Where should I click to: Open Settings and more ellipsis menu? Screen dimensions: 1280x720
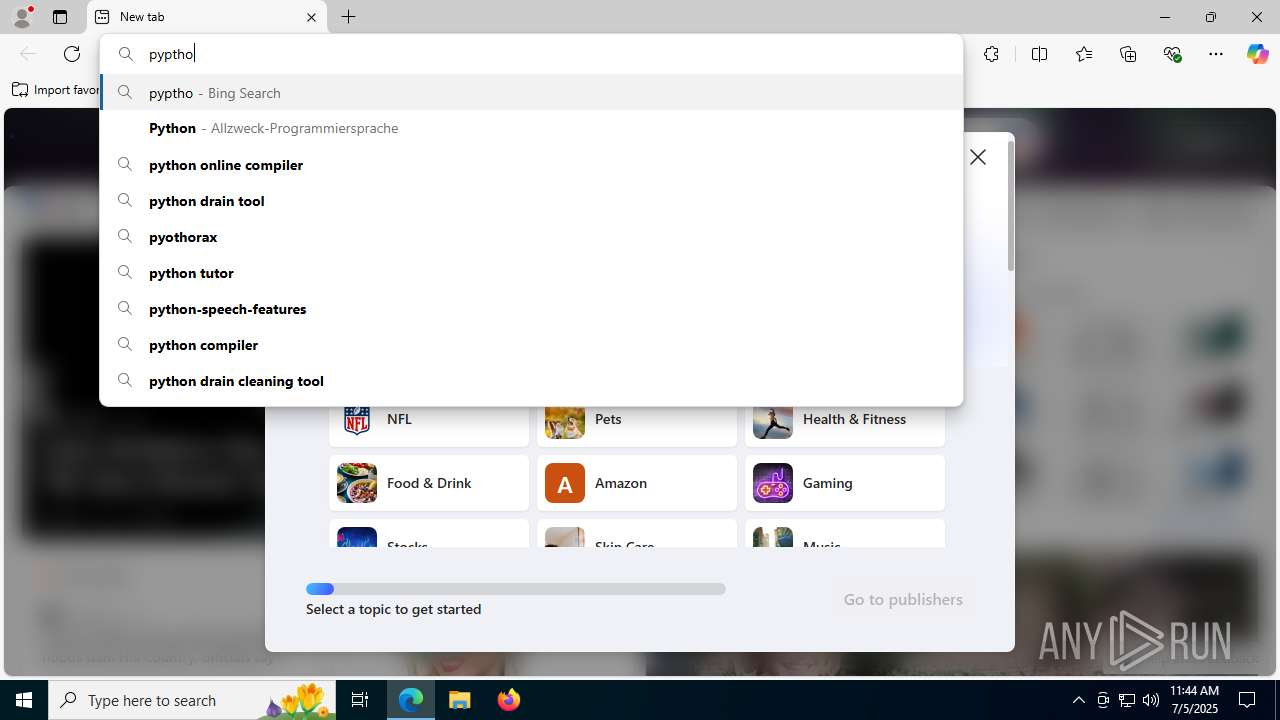pyautogui.click(x=1216, y=54)
